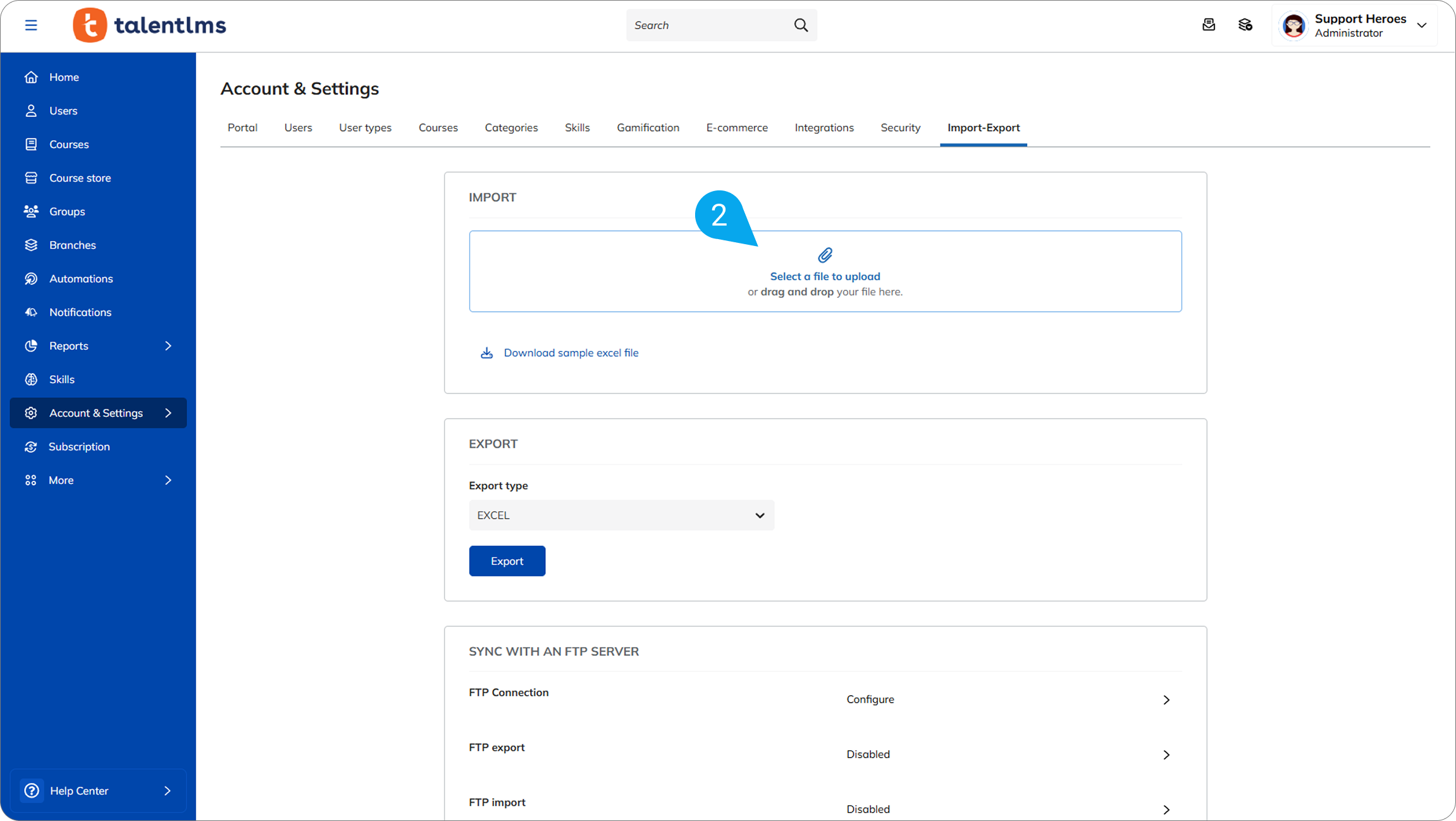
Task: Open Automations from the sidebar icon
Action: pyautogui.click(x=31, y=278)
